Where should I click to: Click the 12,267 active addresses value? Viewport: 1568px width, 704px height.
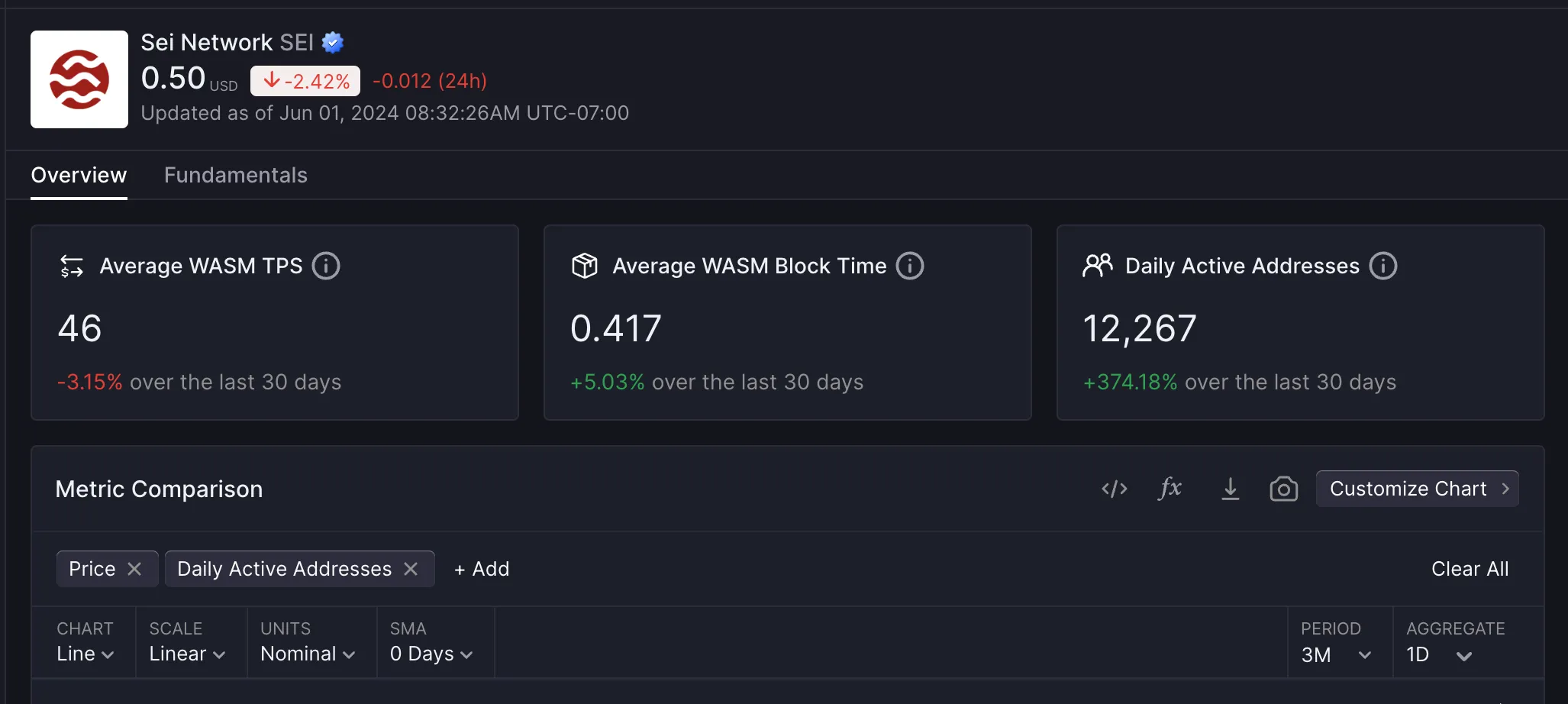pyautogui.click(x=1140, y=329)
